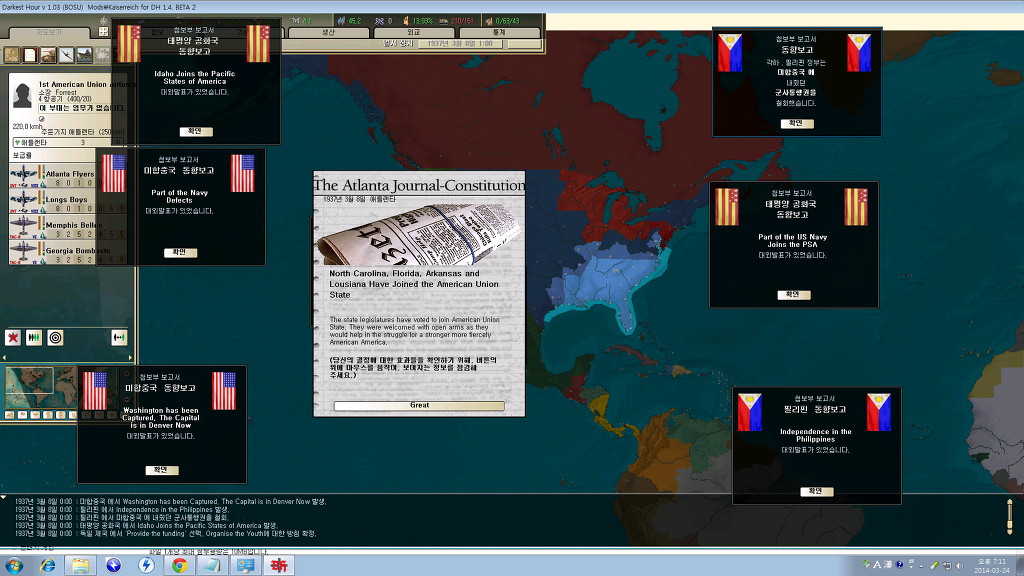Click the red X disband unit icon
The image size is (1024, 576).
(13, 338)
